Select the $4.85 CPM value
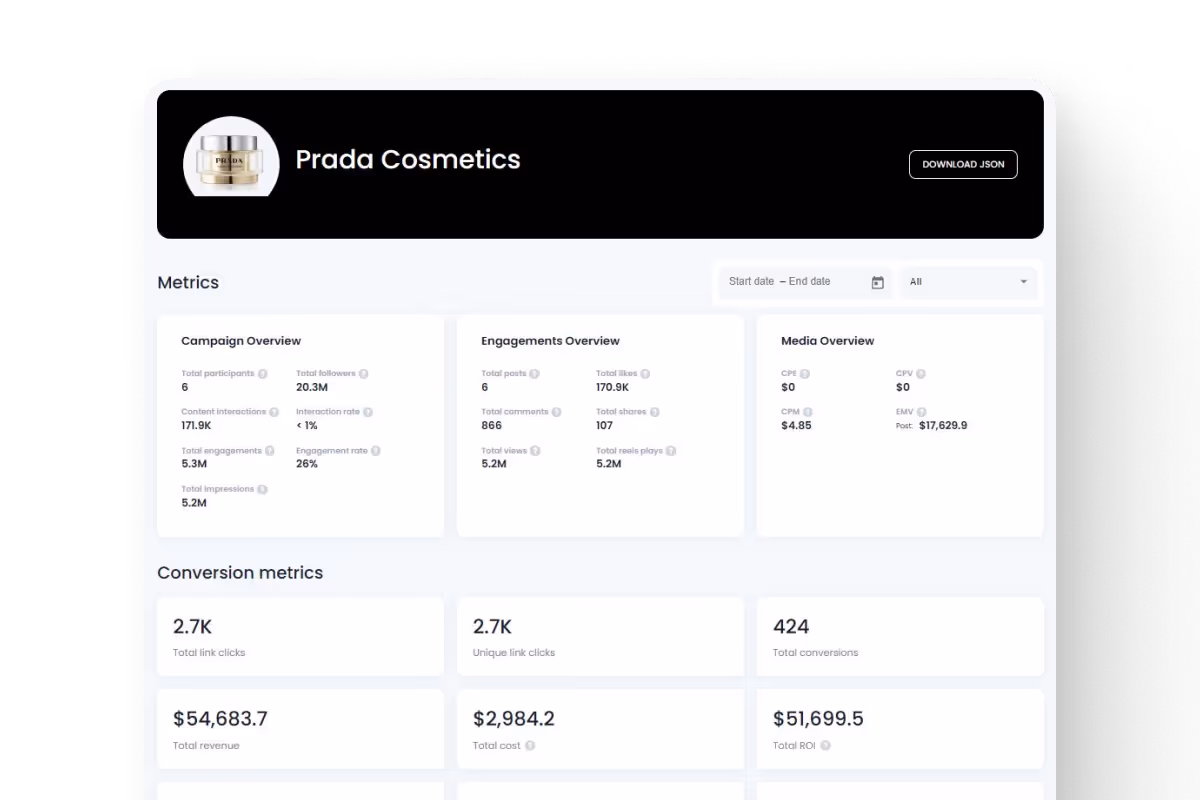This screenshot has width=1200, height=800. 796,426
